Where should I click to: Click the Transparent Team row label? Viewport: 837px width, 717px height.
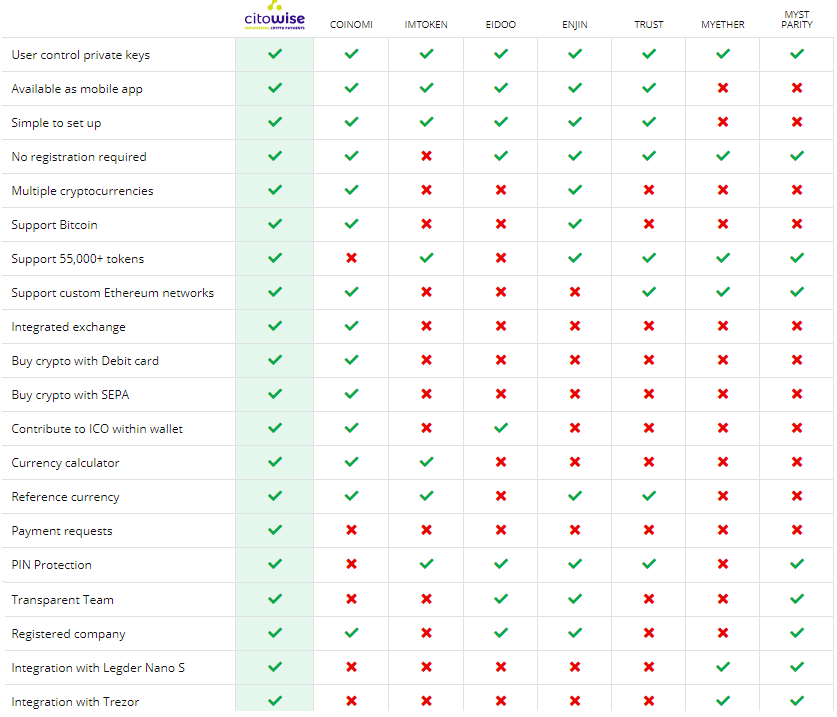tap(62, 600)
